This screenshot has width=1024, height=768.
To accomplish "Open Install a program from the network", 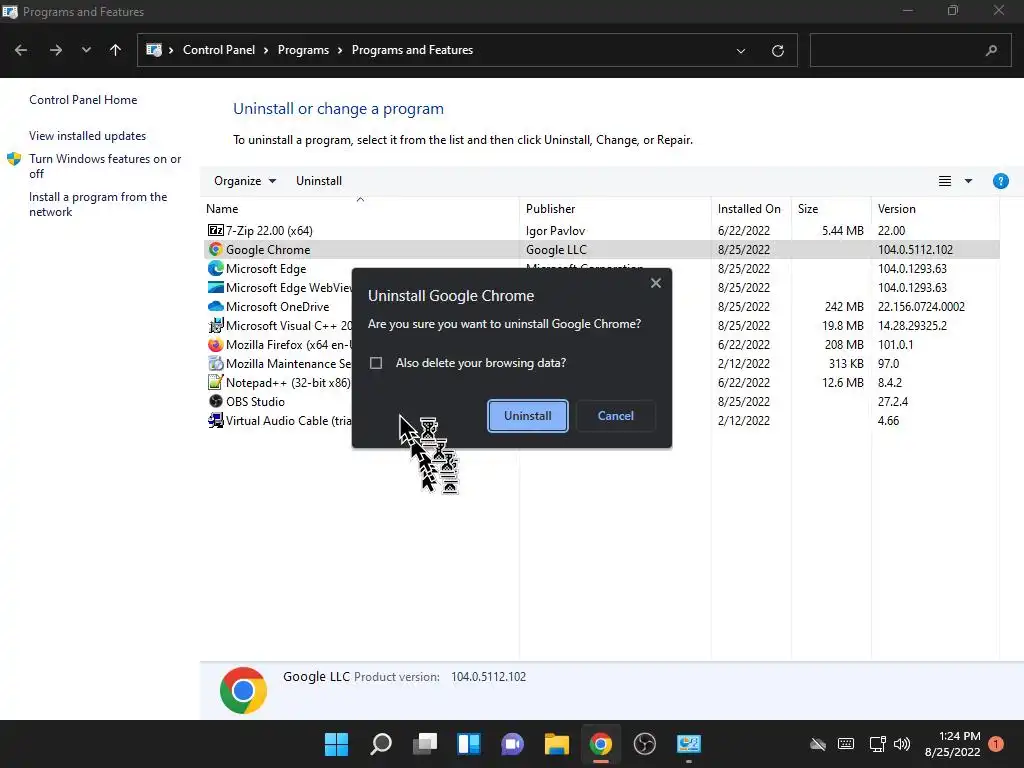I will click(98, 204).
